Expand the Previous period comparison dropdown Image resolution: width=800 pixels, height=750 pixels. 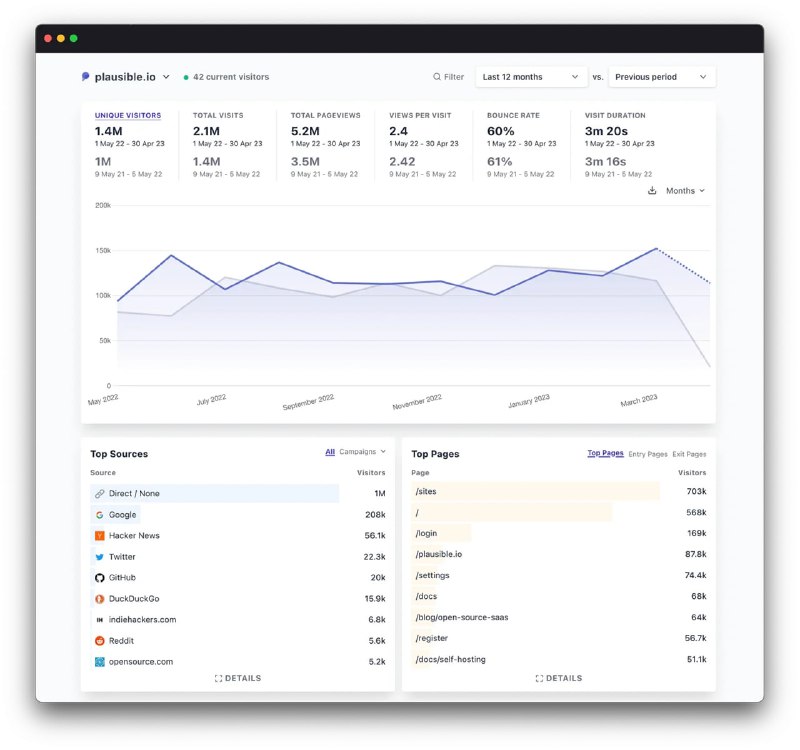[661, 77]
